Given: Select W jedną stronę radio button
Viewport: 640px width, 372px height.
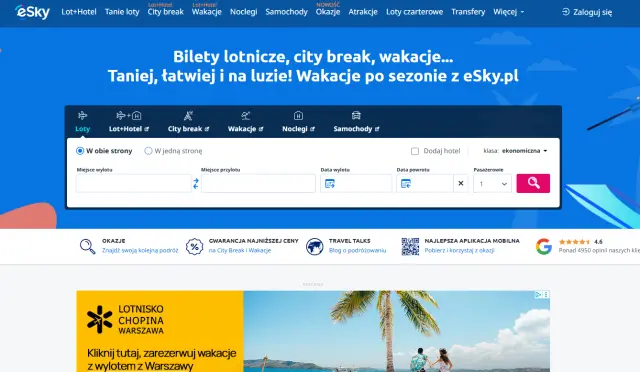Looking at the screenshot, I should click(x=148, y=151).
